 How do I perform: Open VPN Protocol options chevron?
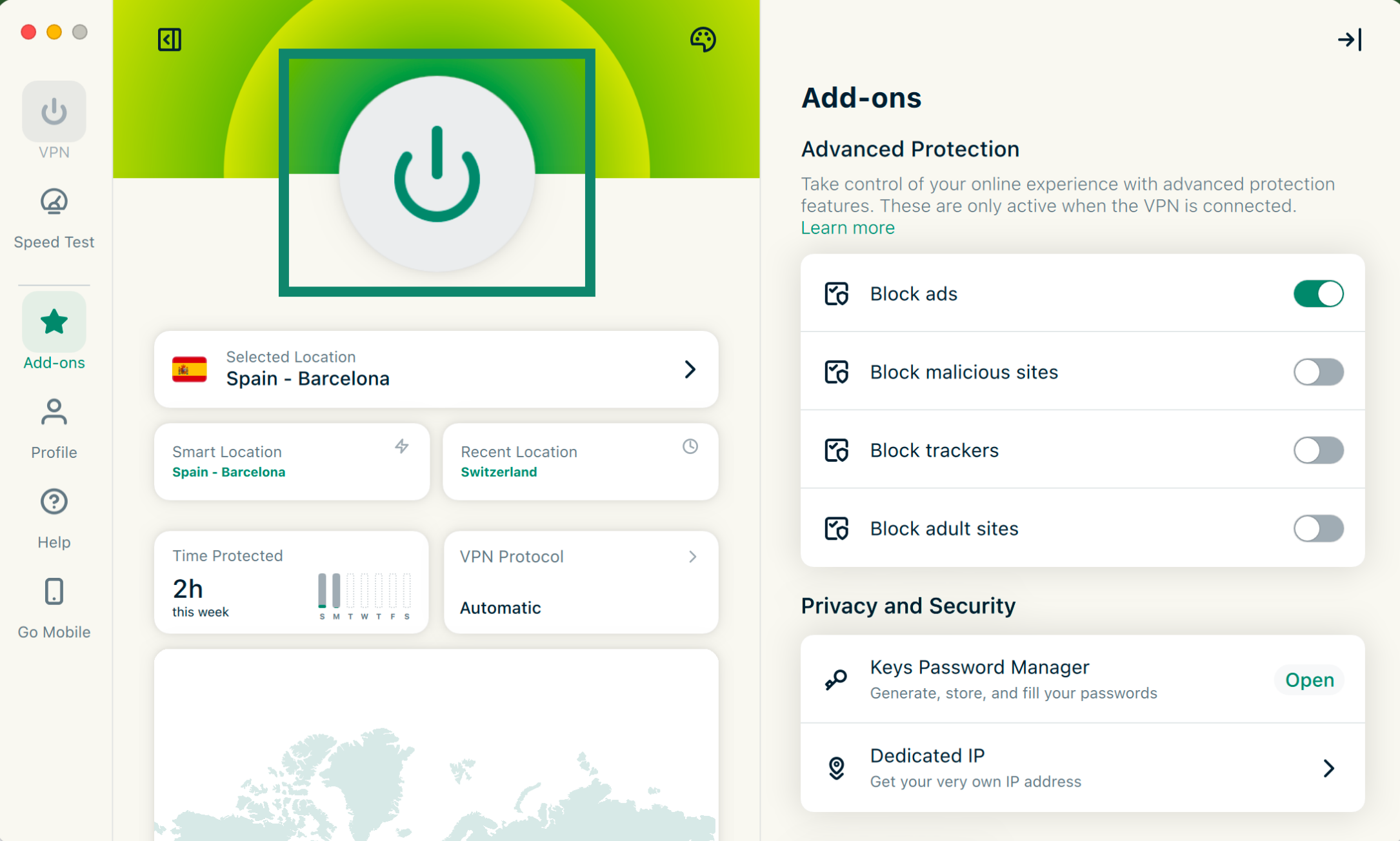(692, 557)
